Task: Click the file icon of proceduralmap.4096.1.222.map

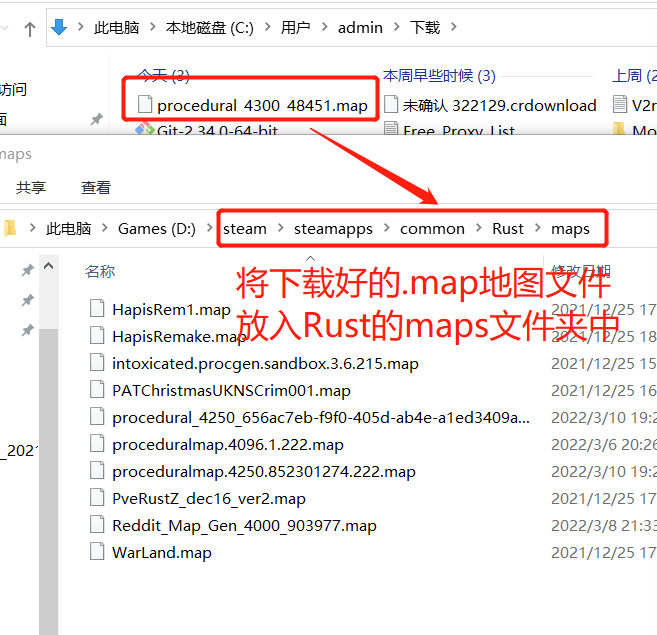Action: [97, 443]
